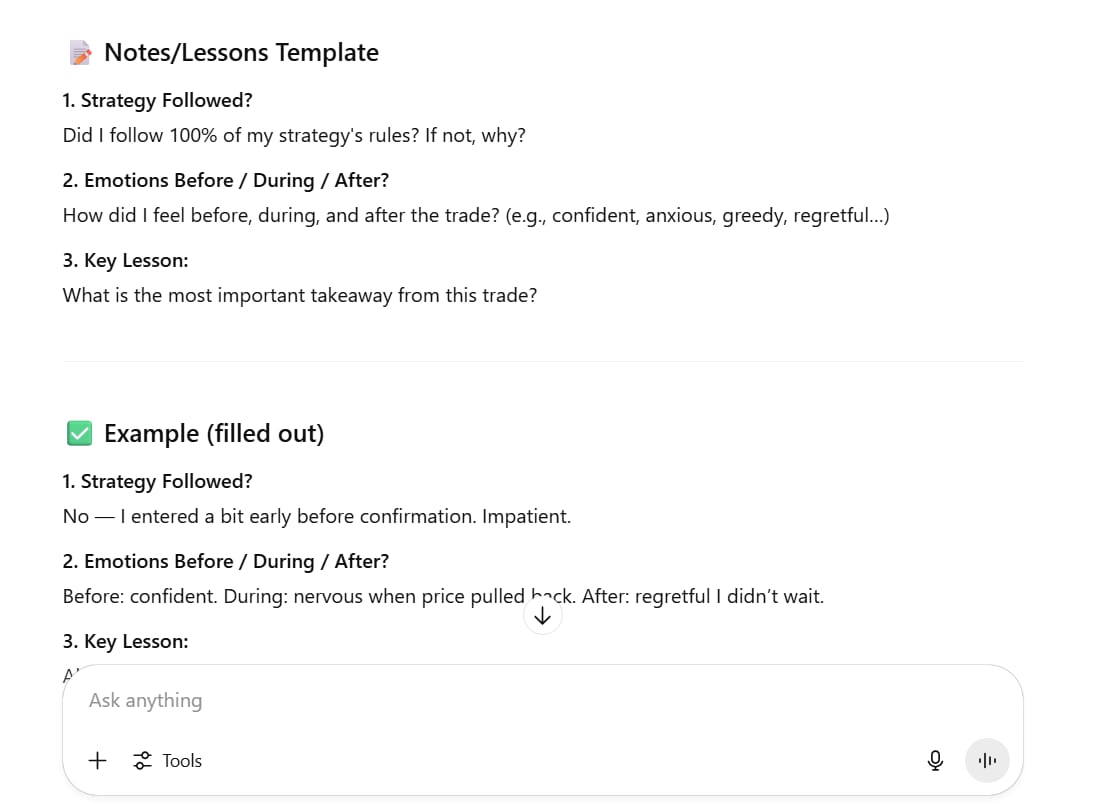The height and width of the screenshot is (804, 1100).
Task: Focus the 'Ask anything' message field
Action: click(500, 701)
